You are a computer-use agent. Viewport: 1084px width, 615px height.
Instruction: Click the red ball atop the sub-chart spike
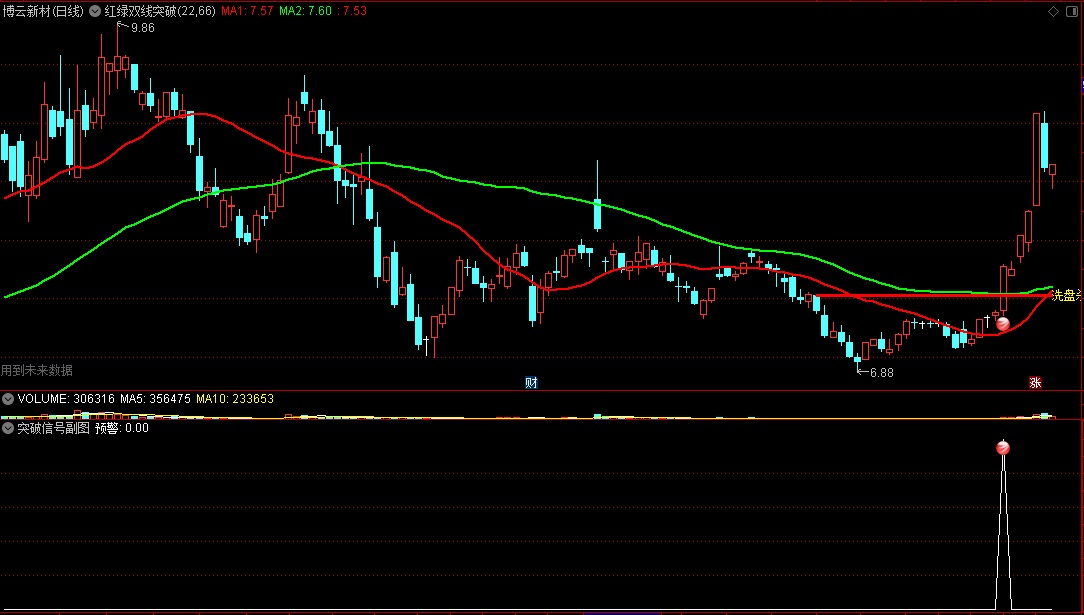(x=1003, y=448)
